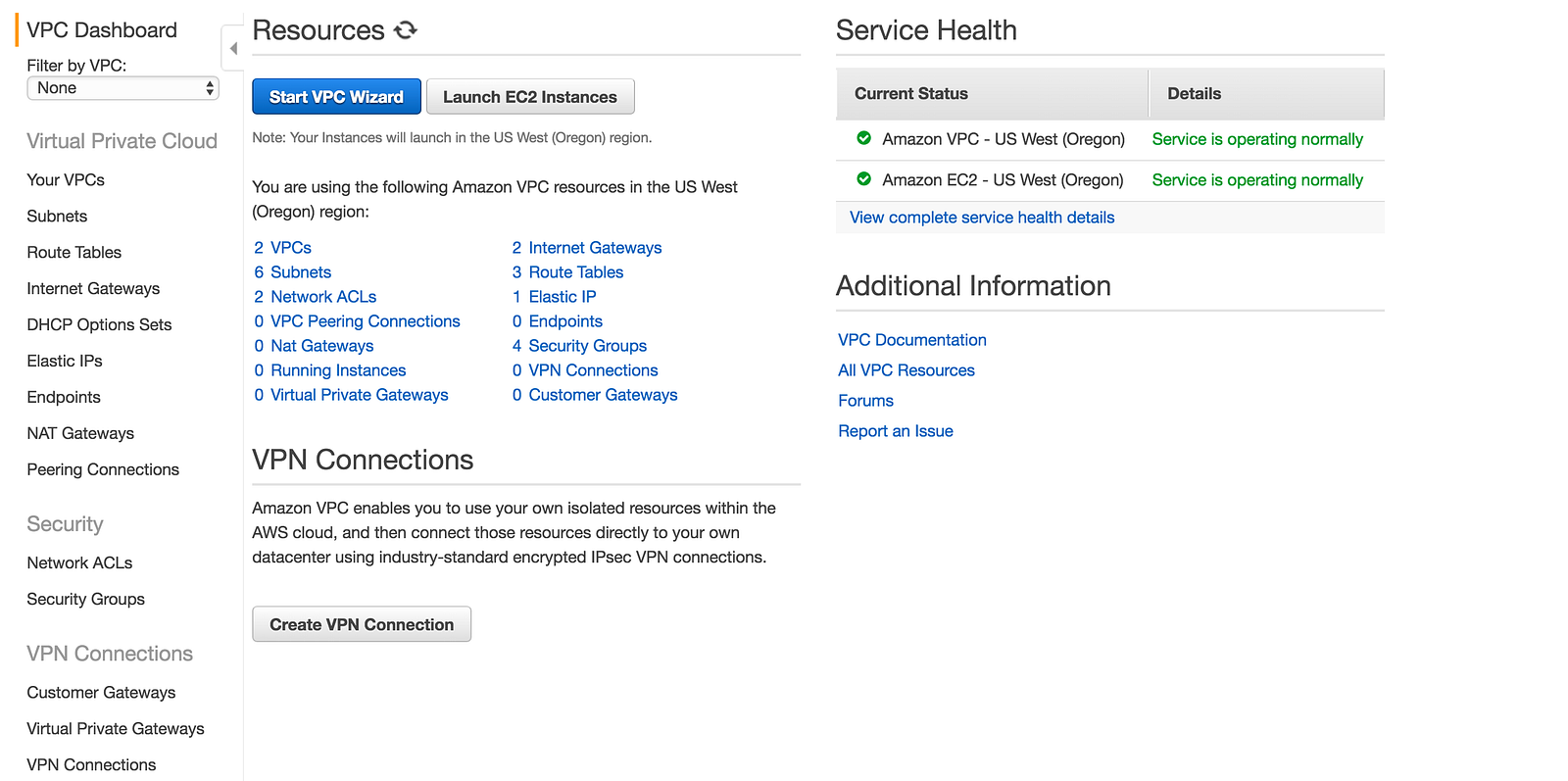Click Create VPN Connection button

coord(362,624)
